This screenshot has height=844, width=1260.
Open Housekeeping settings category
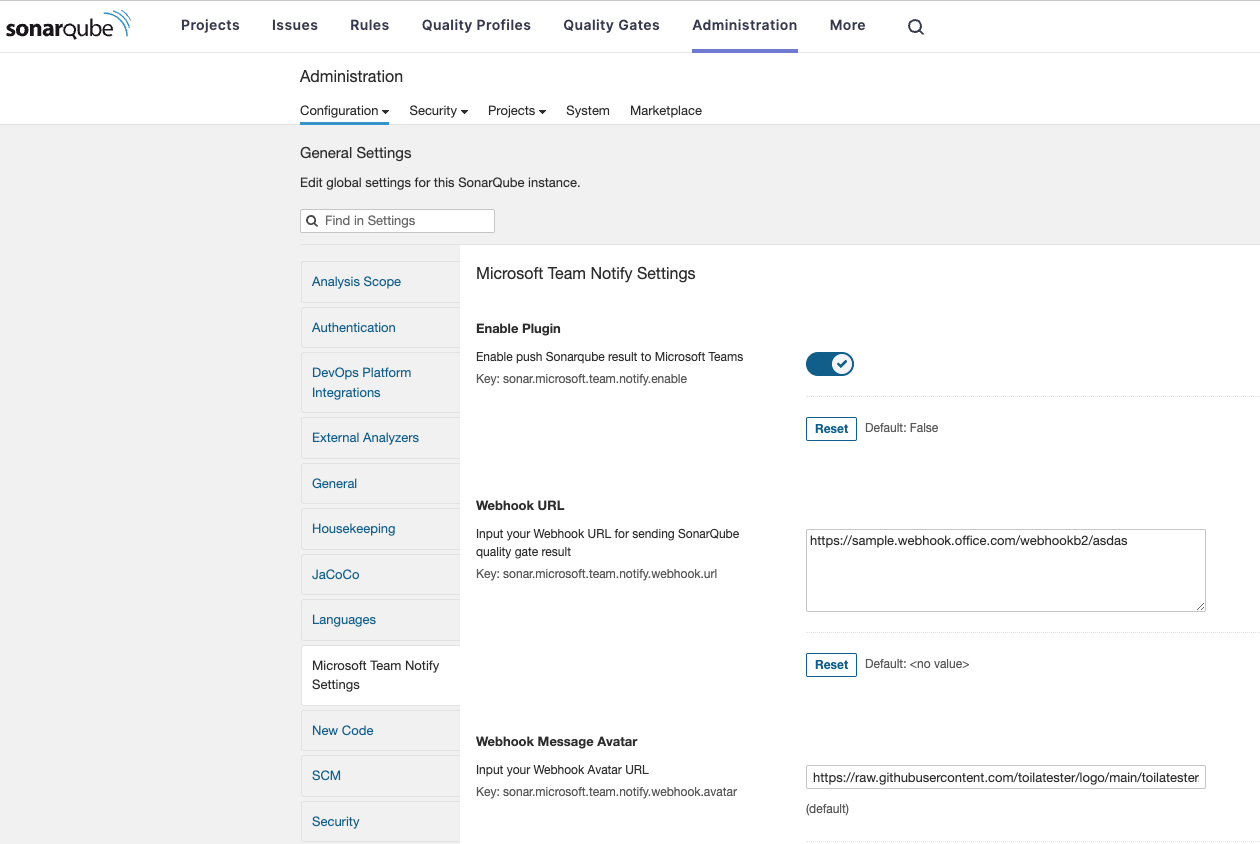380,529
